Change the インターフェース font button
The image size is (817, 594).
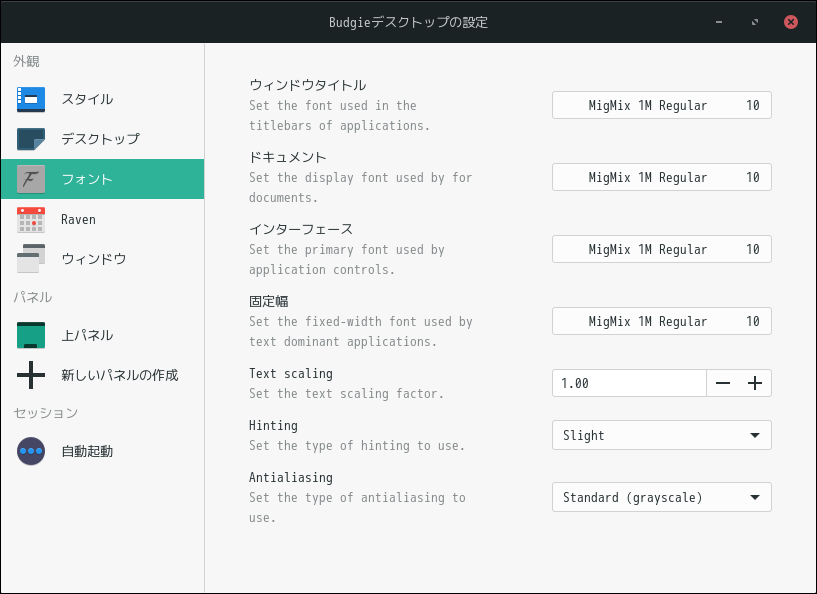point(662,249)
